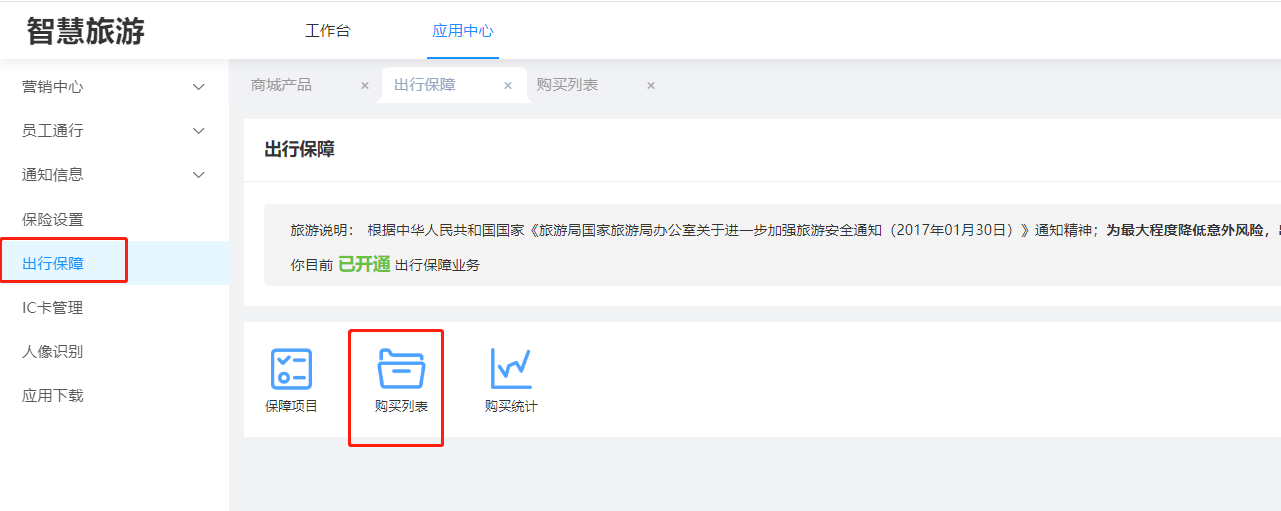Open the 购买统计 chart icon
1281x511 pixels.
pos(511,369)
